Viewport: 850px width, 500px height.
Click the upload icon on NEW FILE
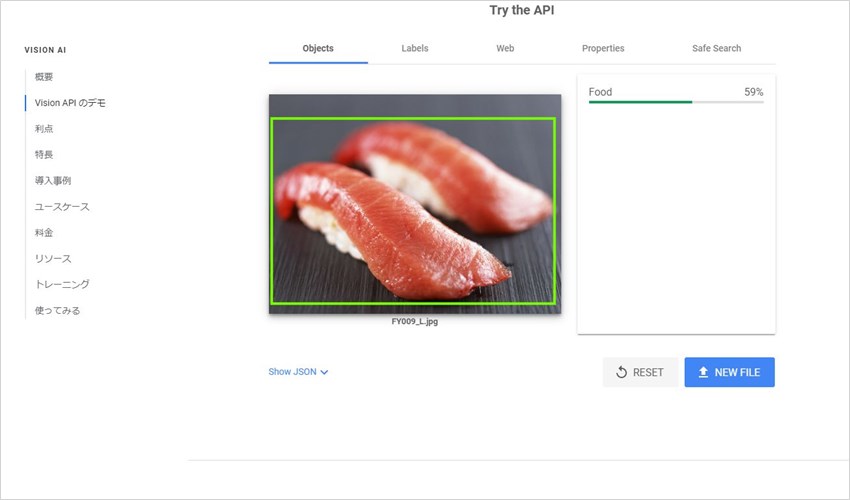[703, 372]
